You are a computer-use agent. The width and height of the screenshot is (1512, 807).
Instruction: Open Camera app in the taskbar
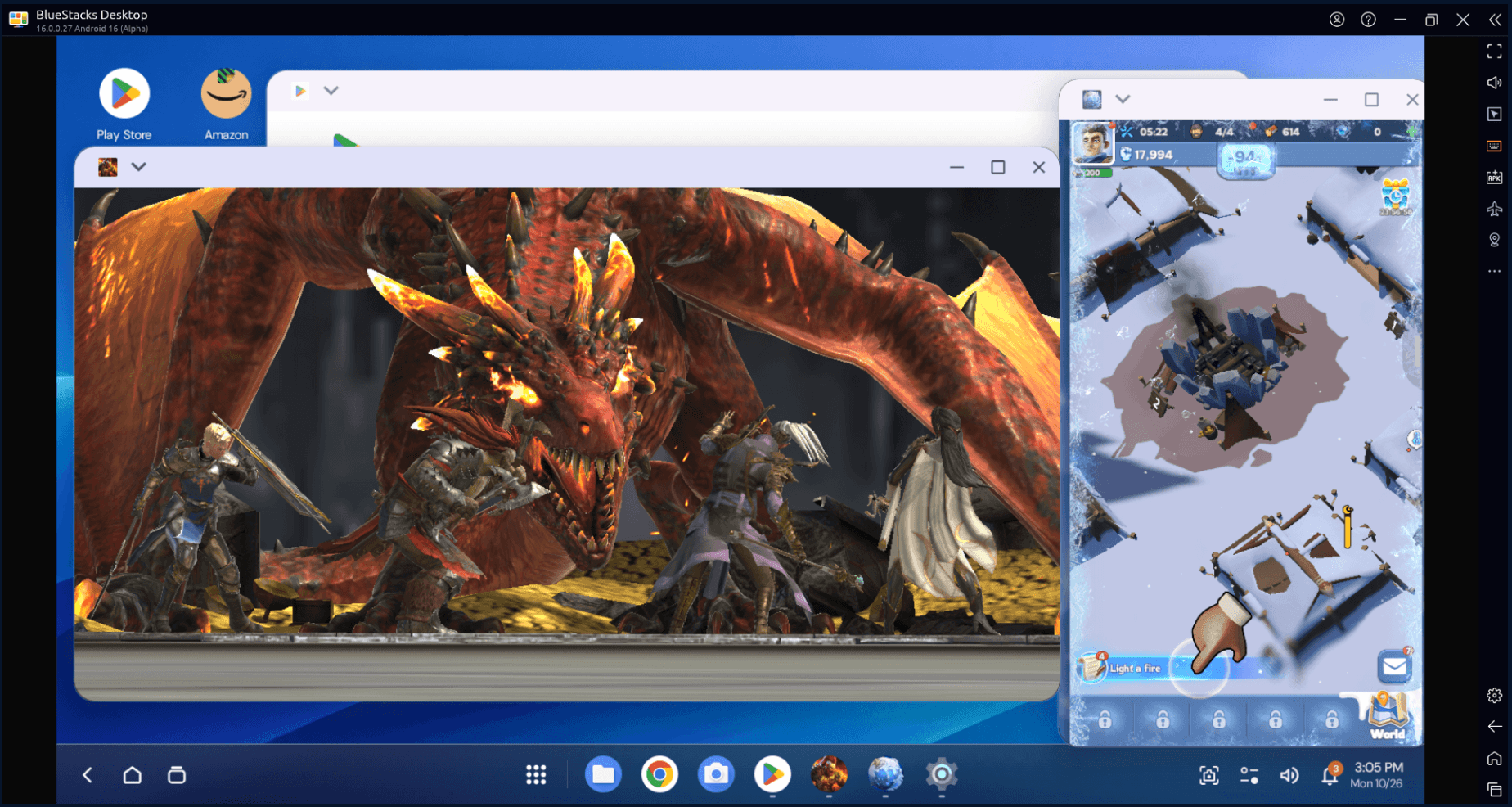click(x=716, y=774)
